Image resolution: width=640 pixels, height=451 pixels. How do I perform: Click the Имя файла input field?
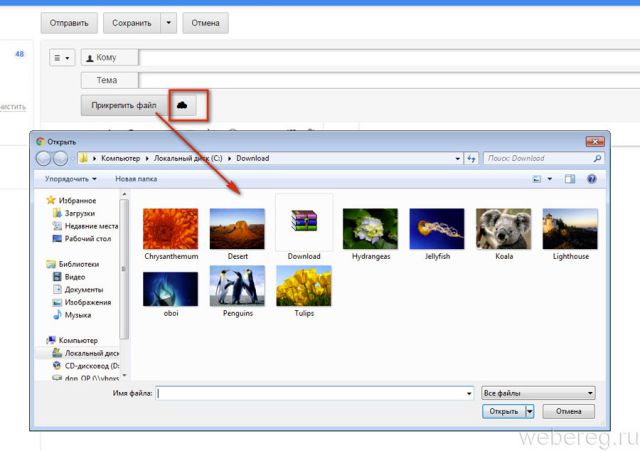pyautogui.click(x=315, y=393)
